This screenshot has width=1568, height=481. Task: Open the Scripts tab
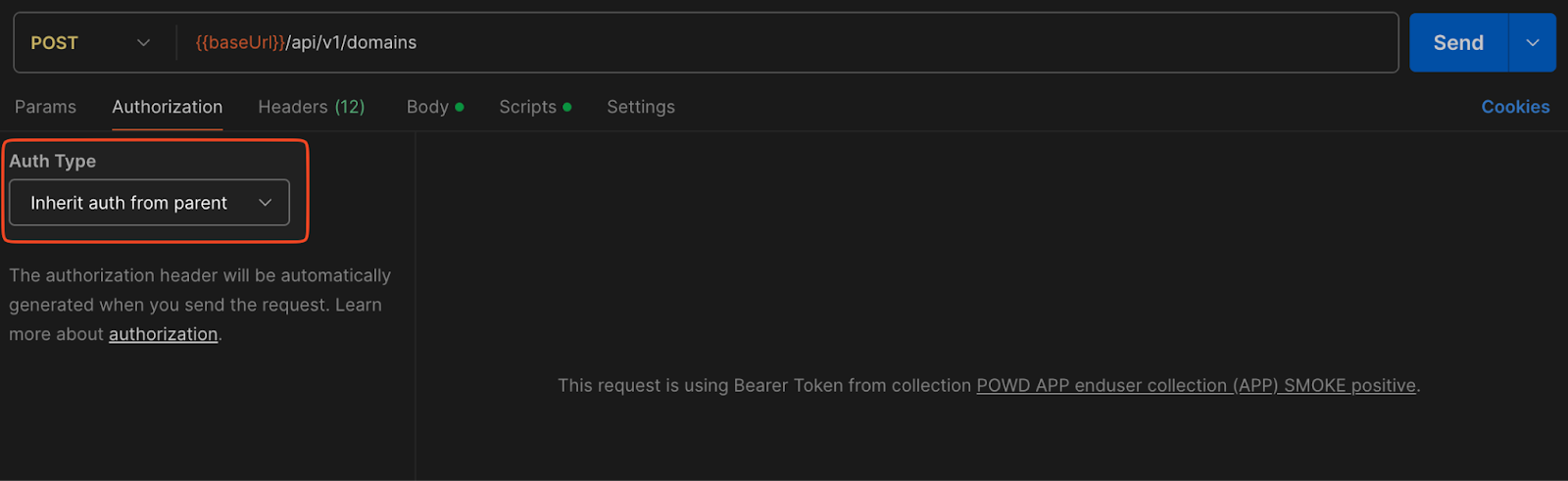click(x=527, y=107)
